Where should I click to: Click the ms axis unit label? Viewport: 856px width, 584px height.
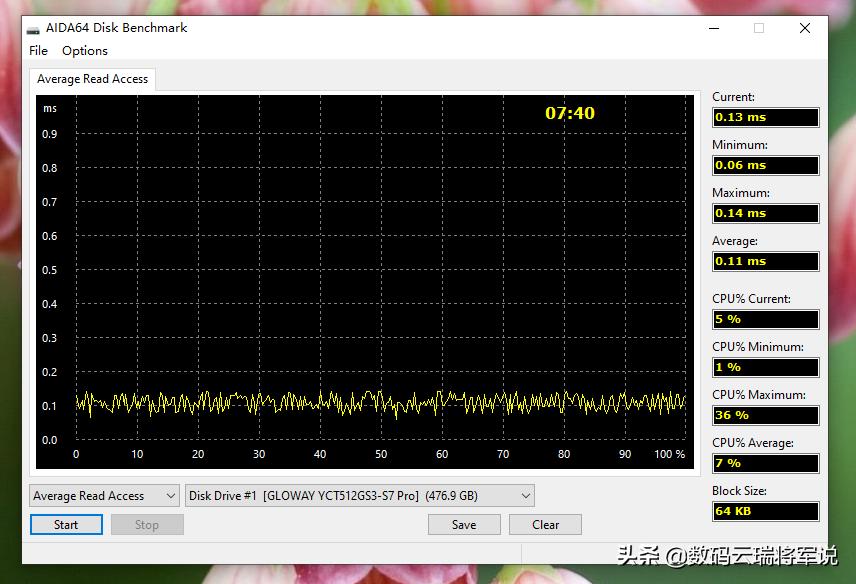tap(50, 109)
